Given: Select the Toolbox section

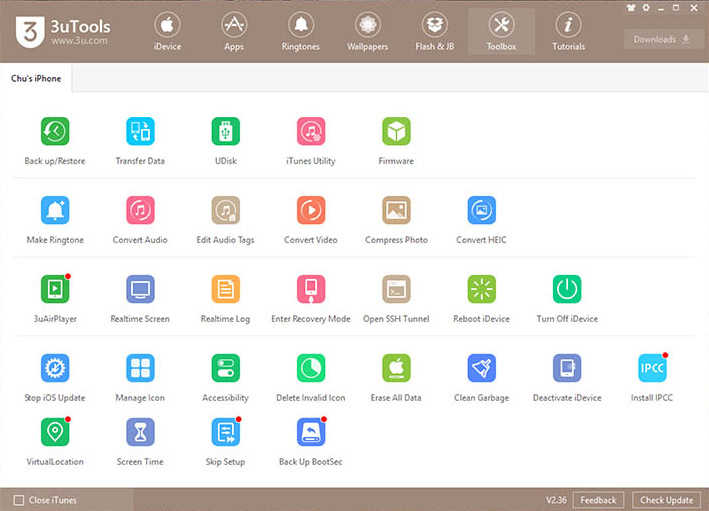Looking at the screenshot, I should click(501, 32).
